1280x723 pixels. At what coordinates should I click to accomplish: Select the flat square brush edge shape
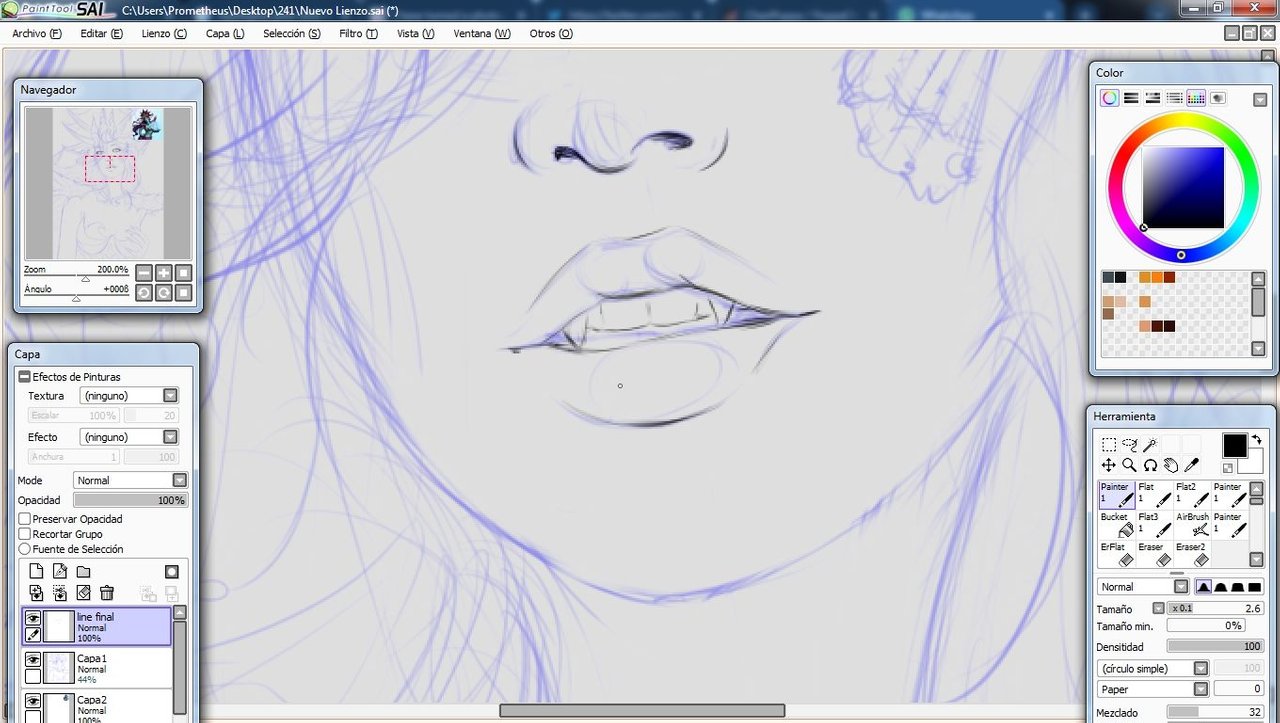(1254, 587)
